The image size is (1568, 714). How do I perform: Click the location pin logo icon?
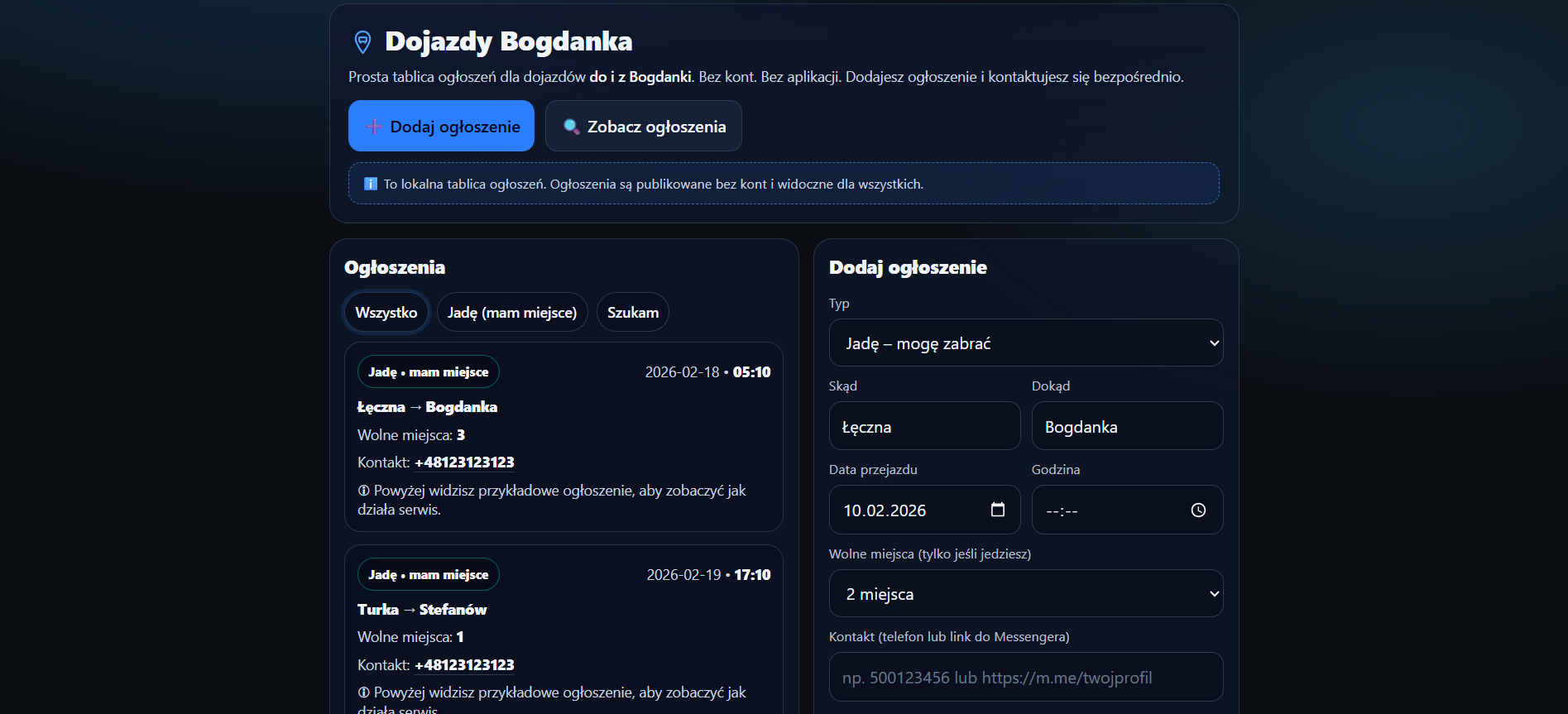point(362,41)
